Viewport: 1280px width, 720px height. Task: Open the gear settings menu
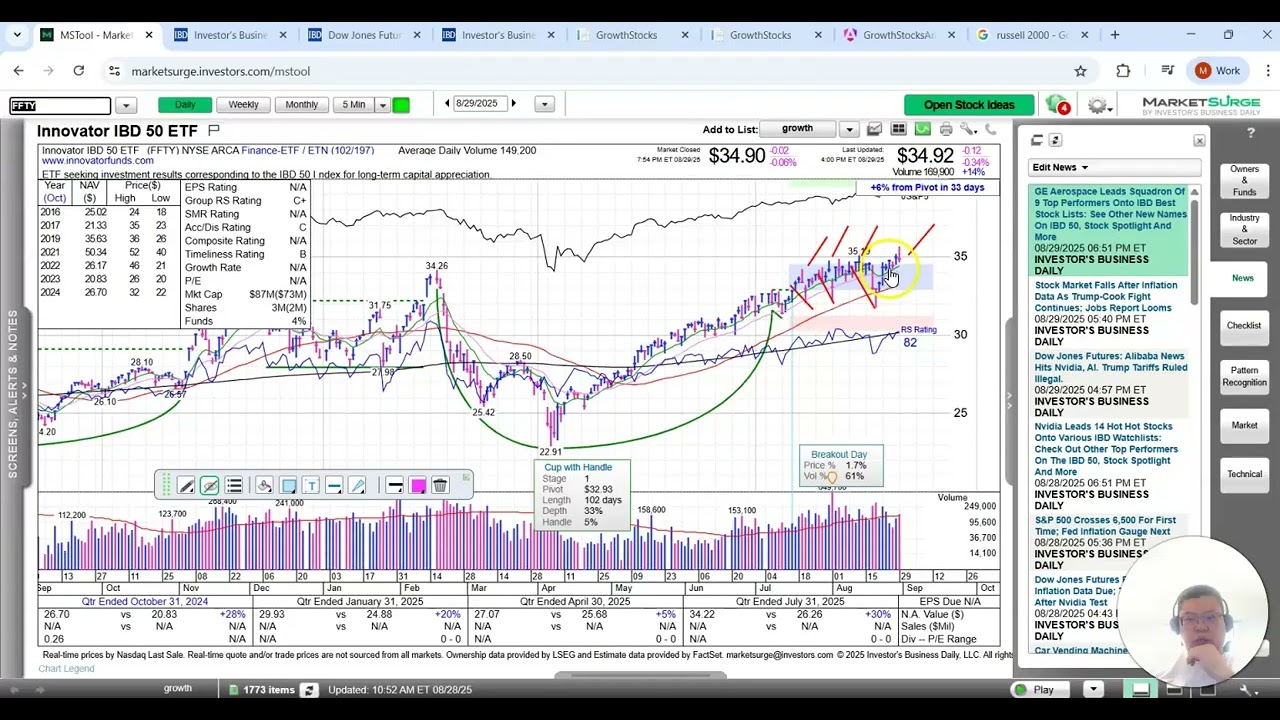1101,105
